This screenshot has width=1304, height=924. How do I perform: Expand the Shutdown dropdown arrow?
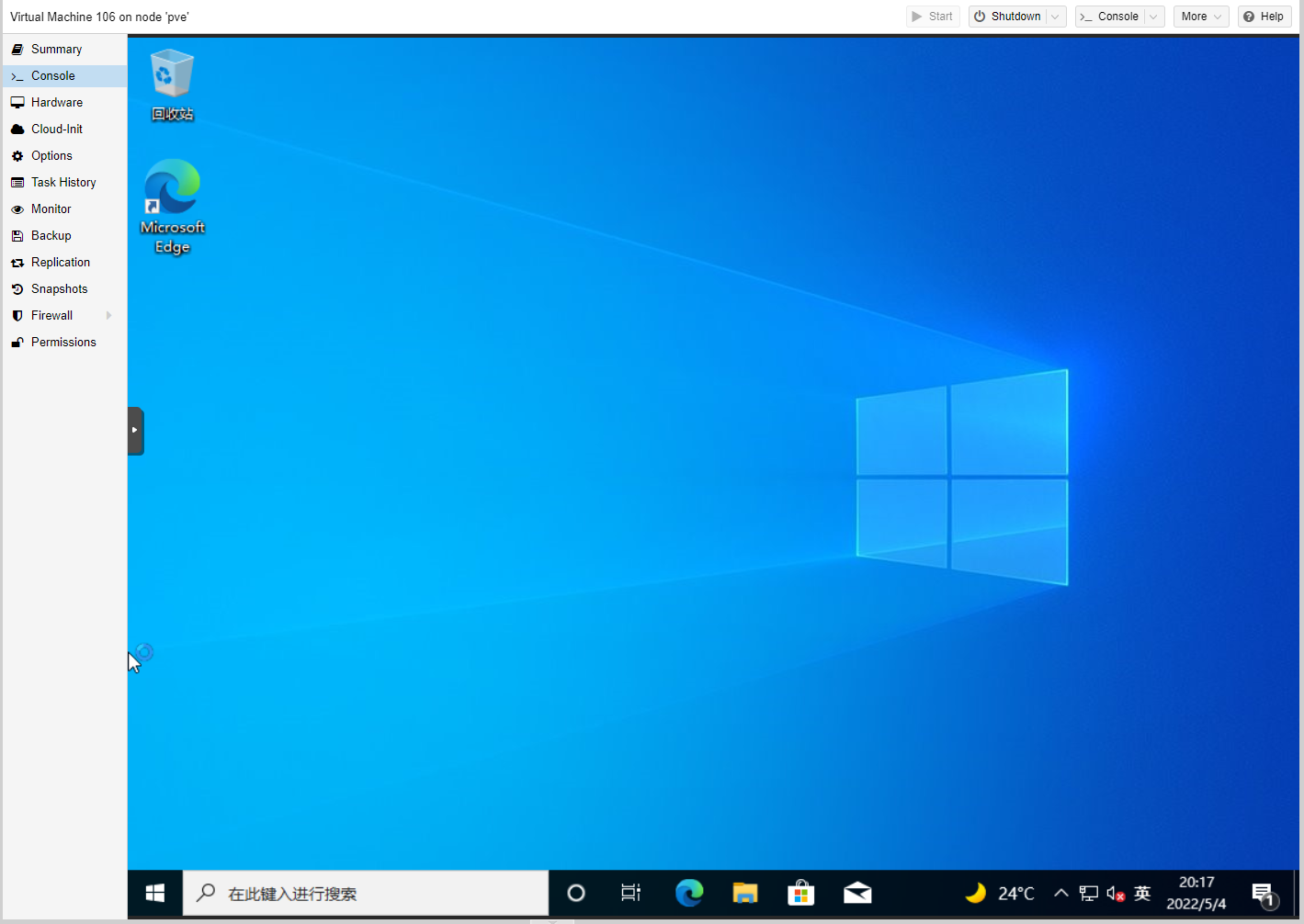click(x=1056, y=17)
